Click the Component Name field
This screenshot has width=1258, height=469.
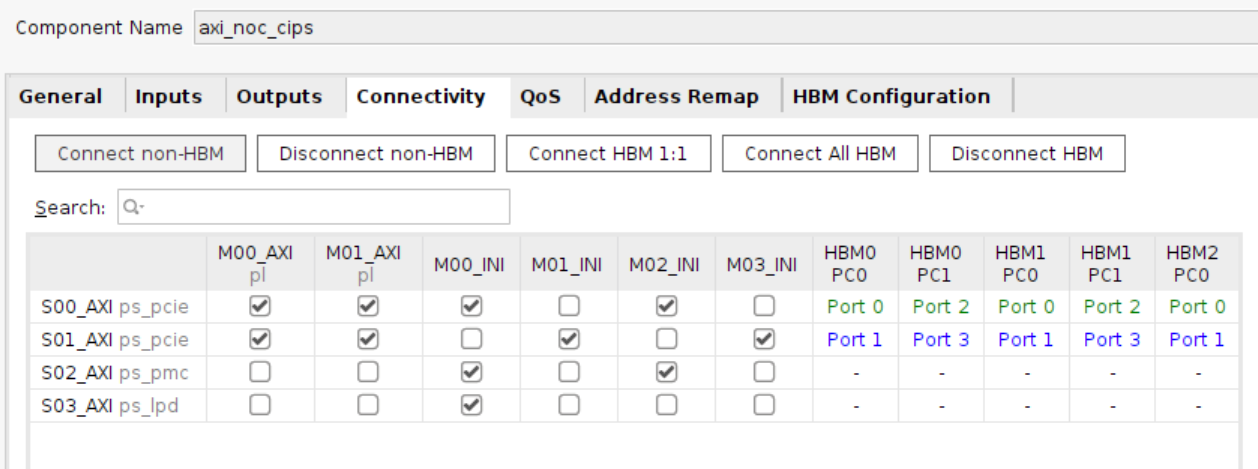point(725,27)
